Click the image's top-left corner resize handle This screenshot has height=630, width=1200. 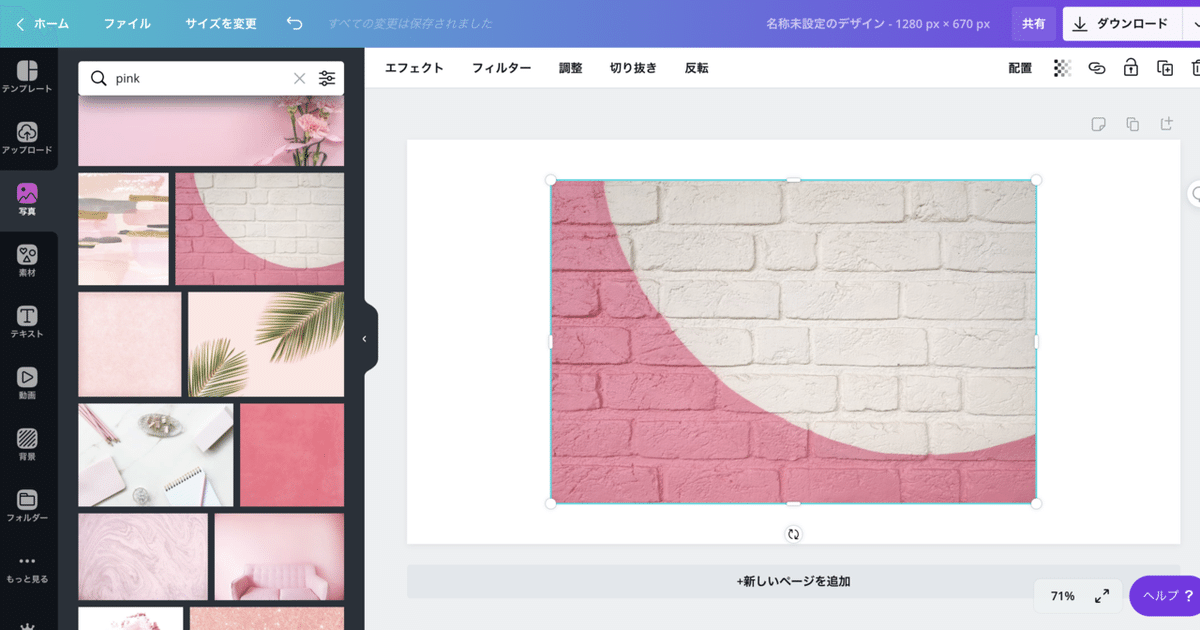click(x=551, y=180)
